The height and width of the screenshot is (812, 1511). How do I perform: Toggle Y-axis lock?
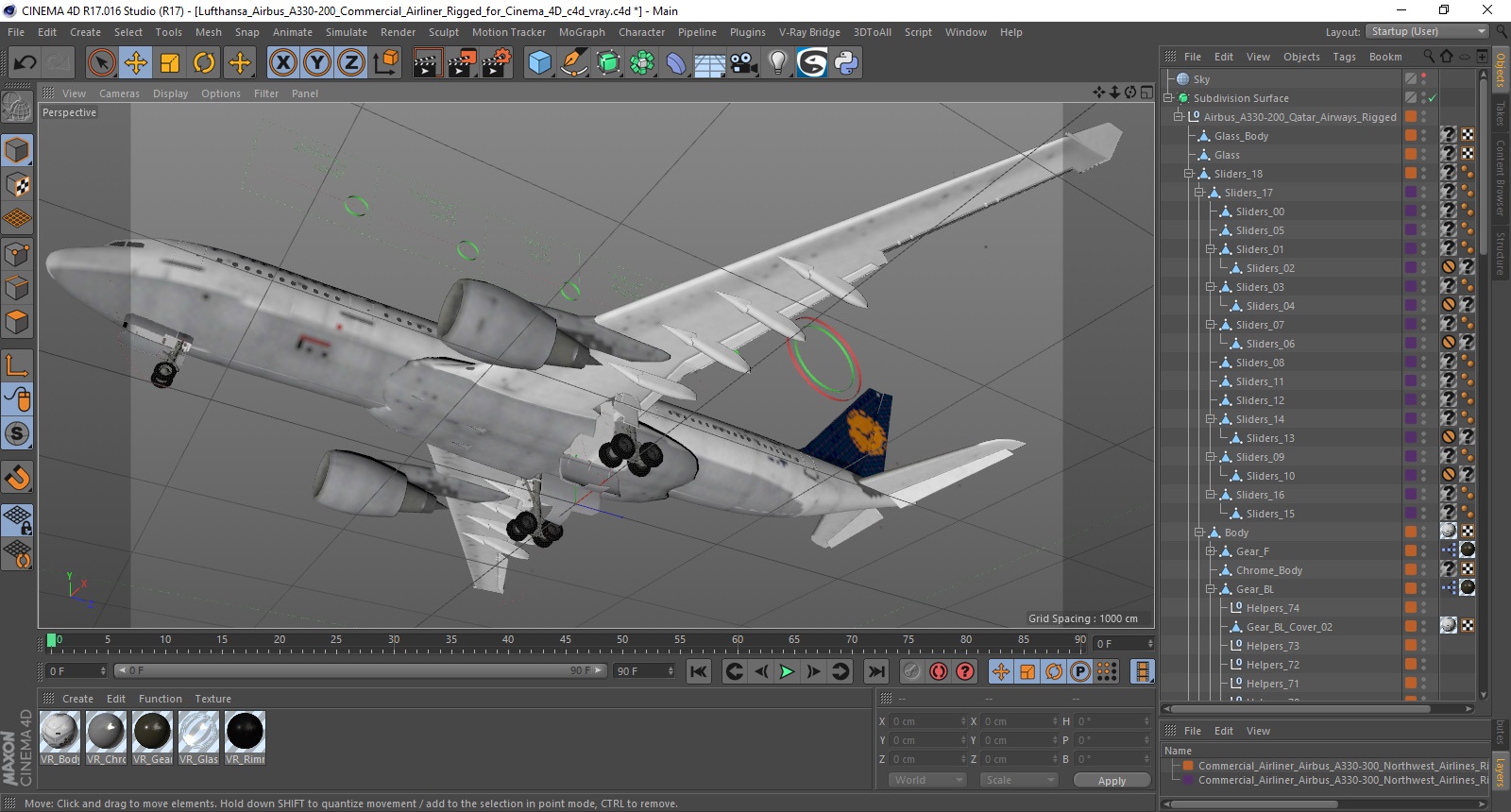317,63
